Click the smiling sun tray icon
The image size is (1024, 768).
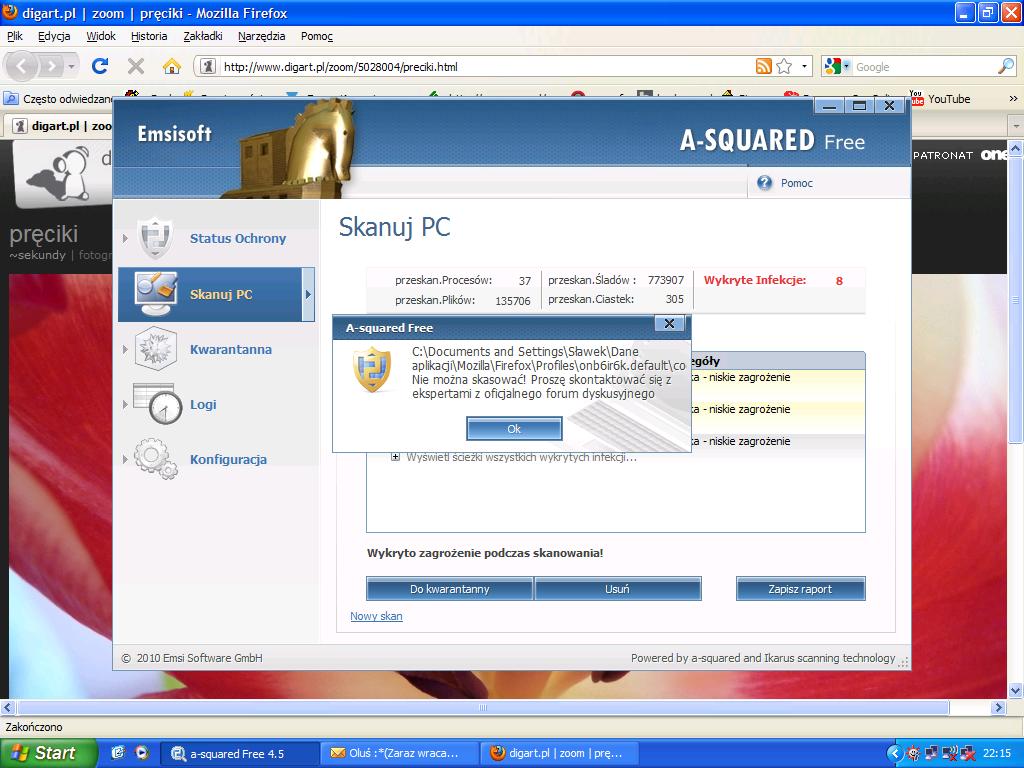[914, 754]
